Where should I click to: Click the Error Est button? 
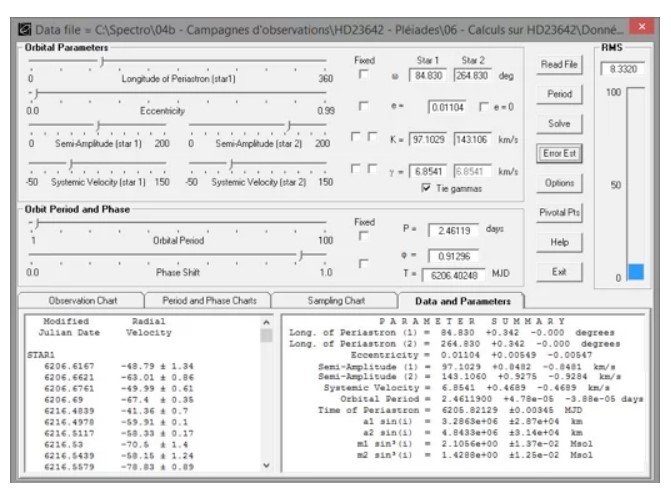559,153
